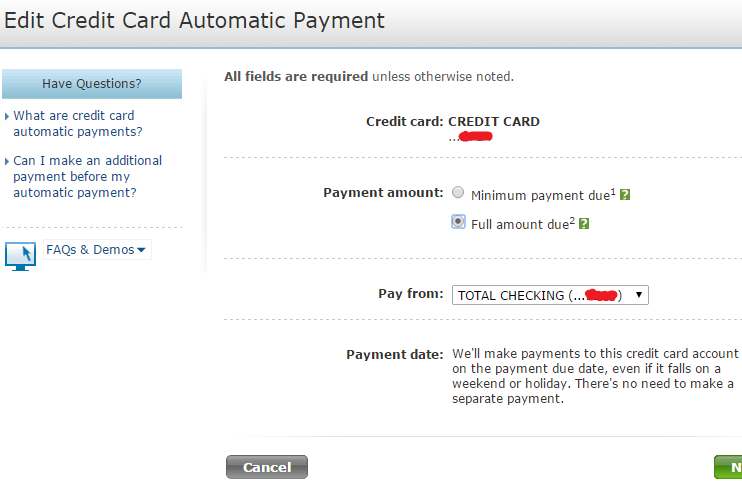
Task: Click footnote 1 superscript after Minimum payment due
Action: (x=612, y=191)
